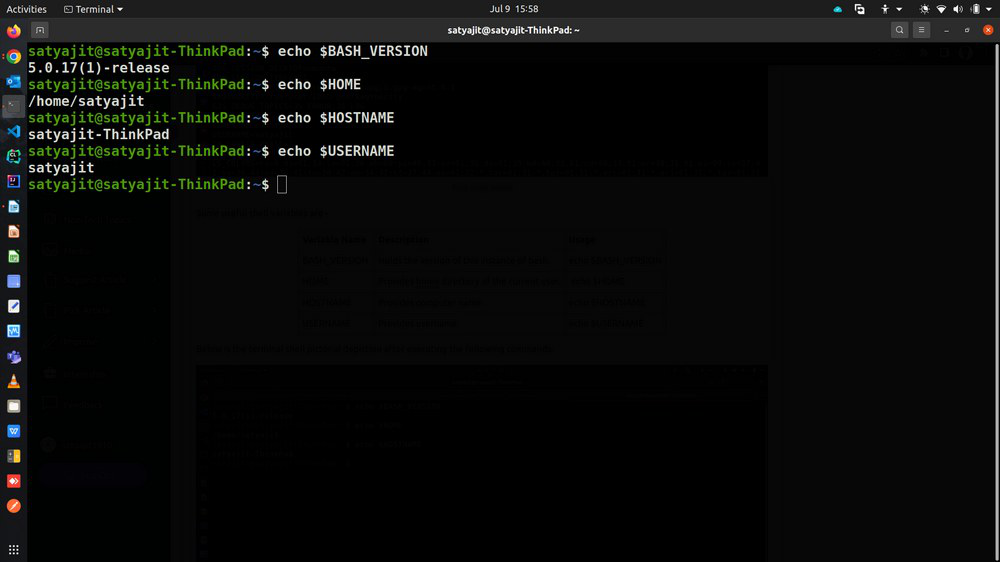Open Google Chrome from the dock
1000x562 pixels.
click(x=14, y=57)
